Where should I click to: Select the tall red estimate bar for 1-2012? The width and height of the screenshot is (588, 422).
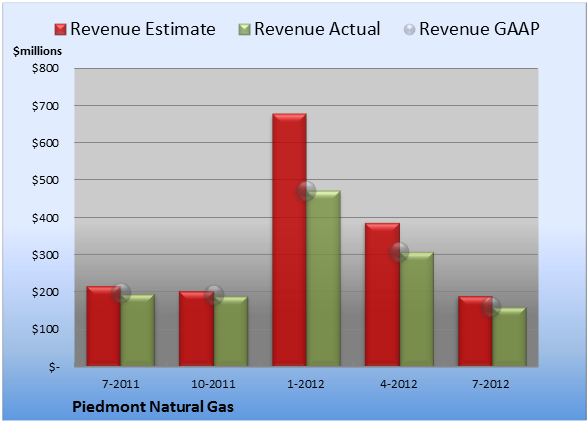(x=289, y=240)
